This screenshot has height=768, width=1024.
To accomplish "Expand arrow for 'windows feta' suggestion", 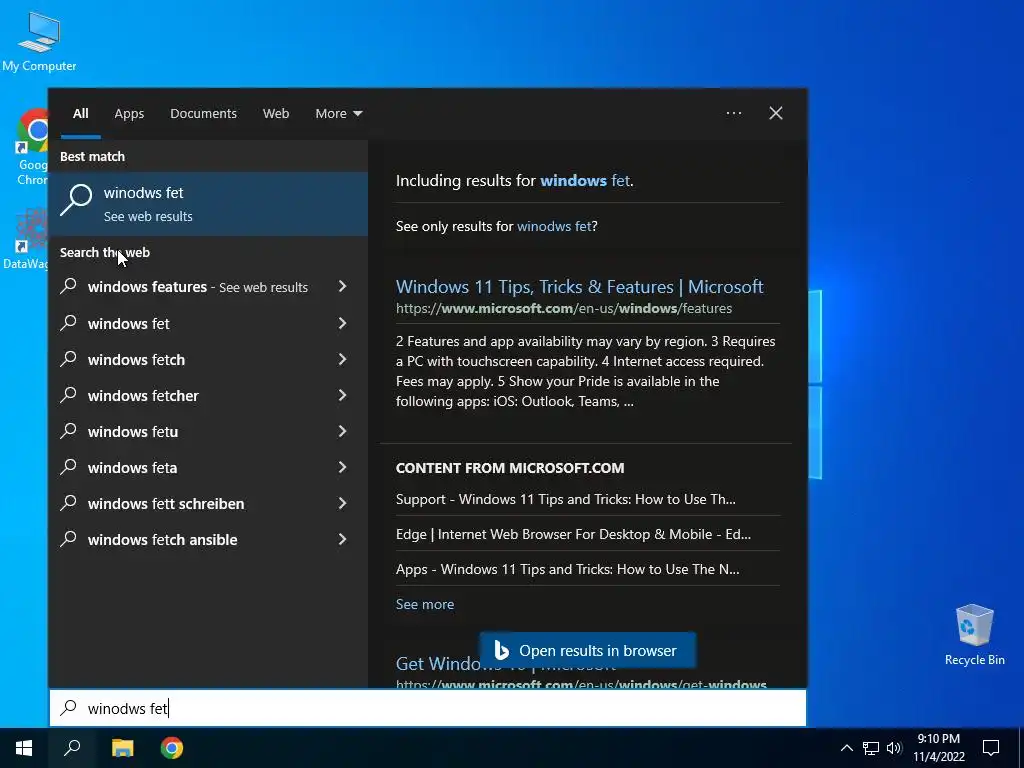I will click(342, 467).
